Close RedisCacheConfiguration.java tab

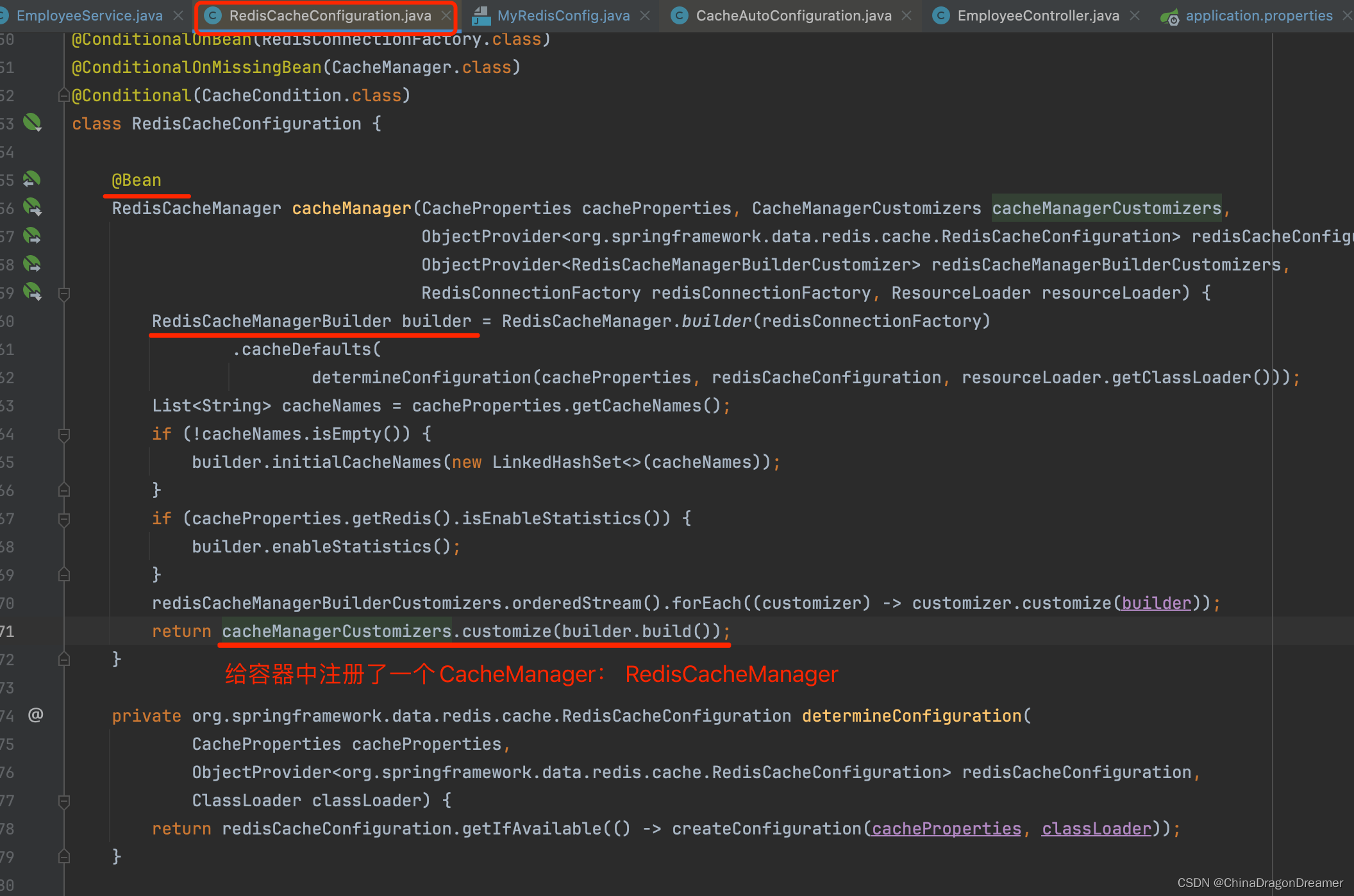click(446, 15)
